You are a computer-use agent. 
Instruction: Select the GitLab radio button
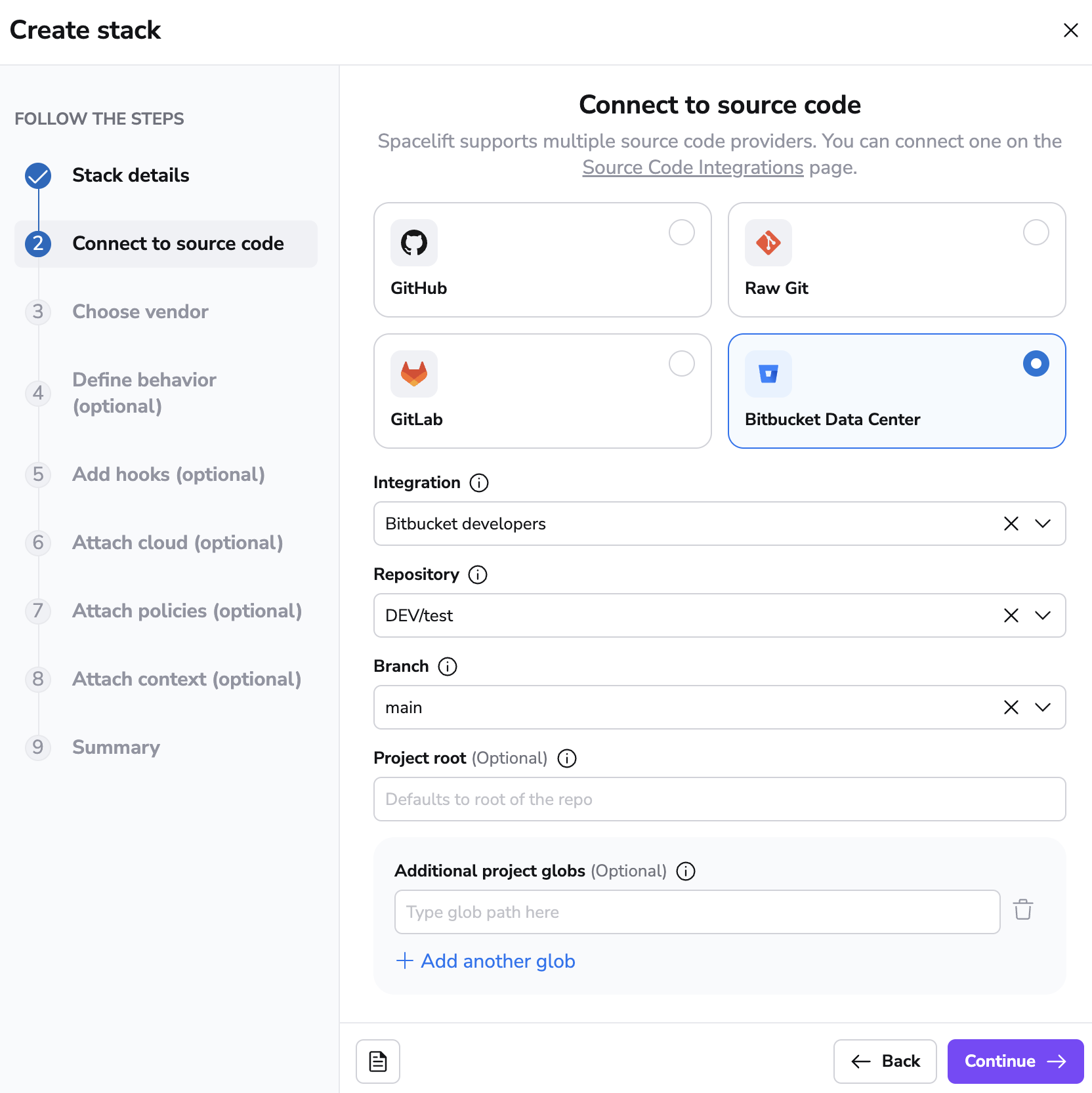[x=682, y=363]
